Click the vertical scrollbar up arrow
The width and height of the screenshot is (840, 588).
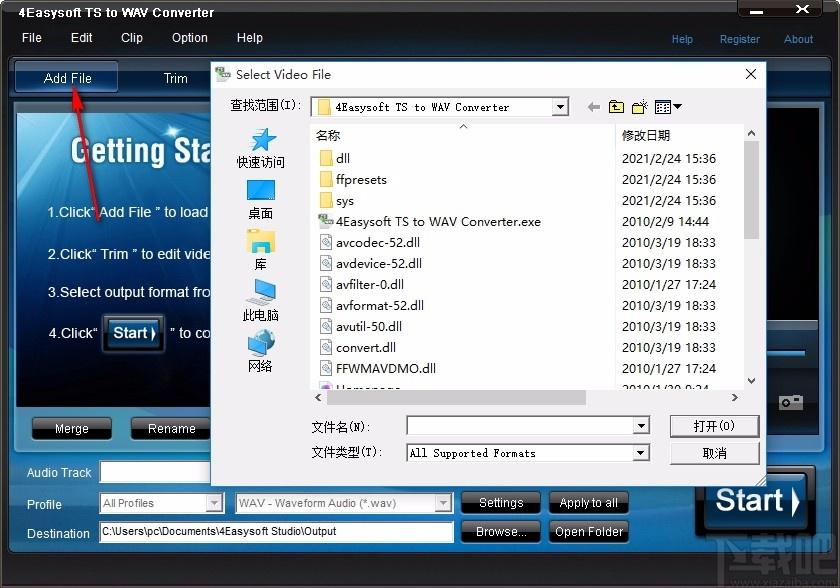[751, 133]
